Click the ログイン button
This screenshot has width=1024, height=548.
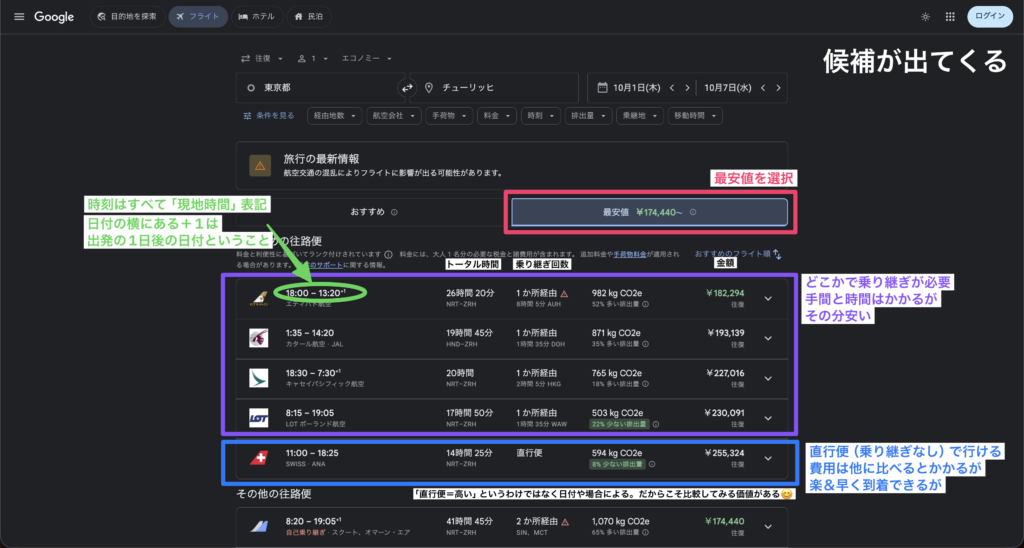click(990, 16)
